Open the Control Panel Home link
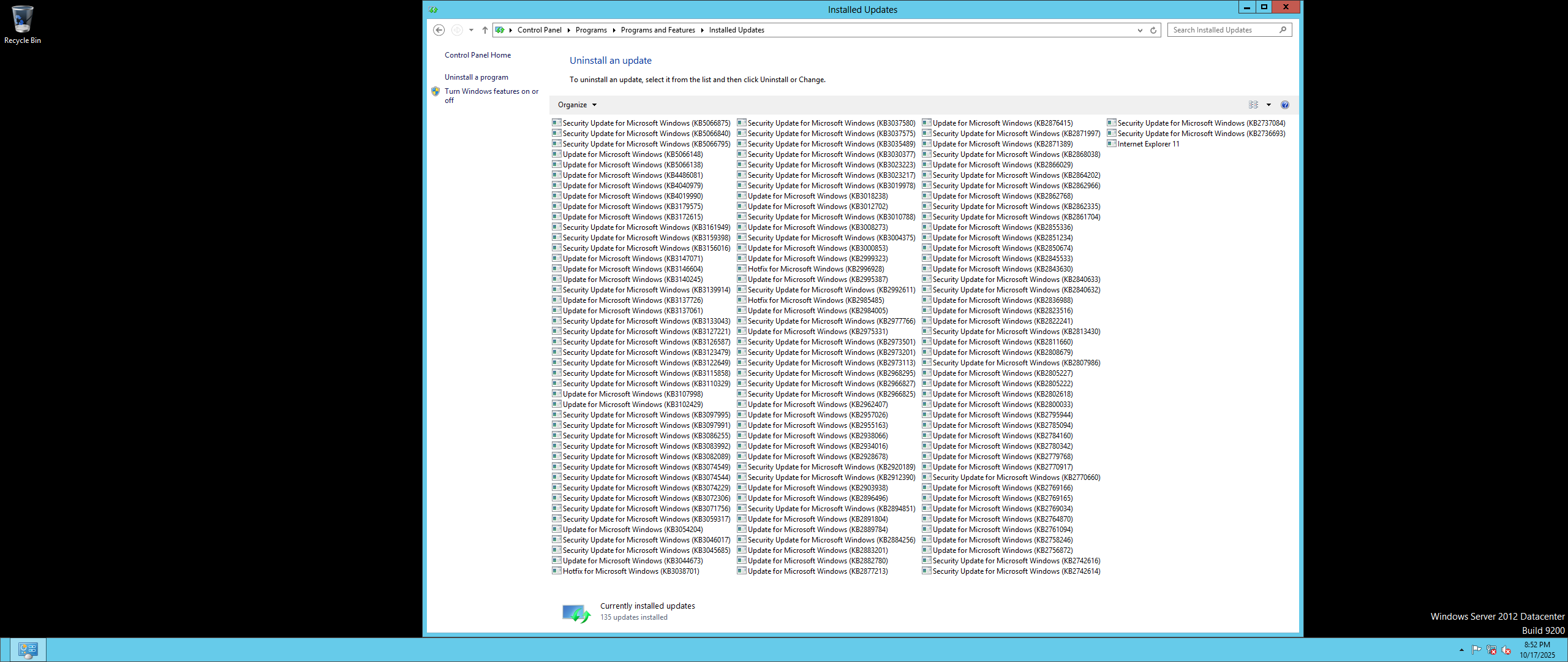1568x662 pixels. click(477, 55)
